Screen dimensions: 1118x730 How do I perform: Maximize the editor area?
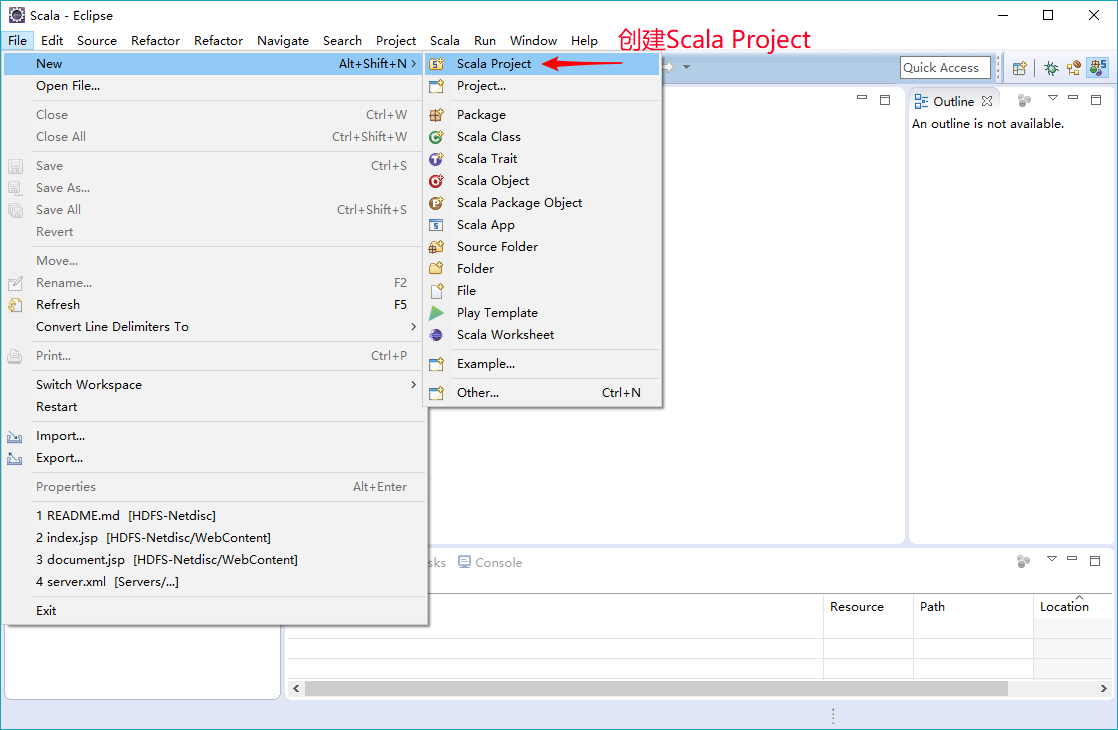click(885, 100)
